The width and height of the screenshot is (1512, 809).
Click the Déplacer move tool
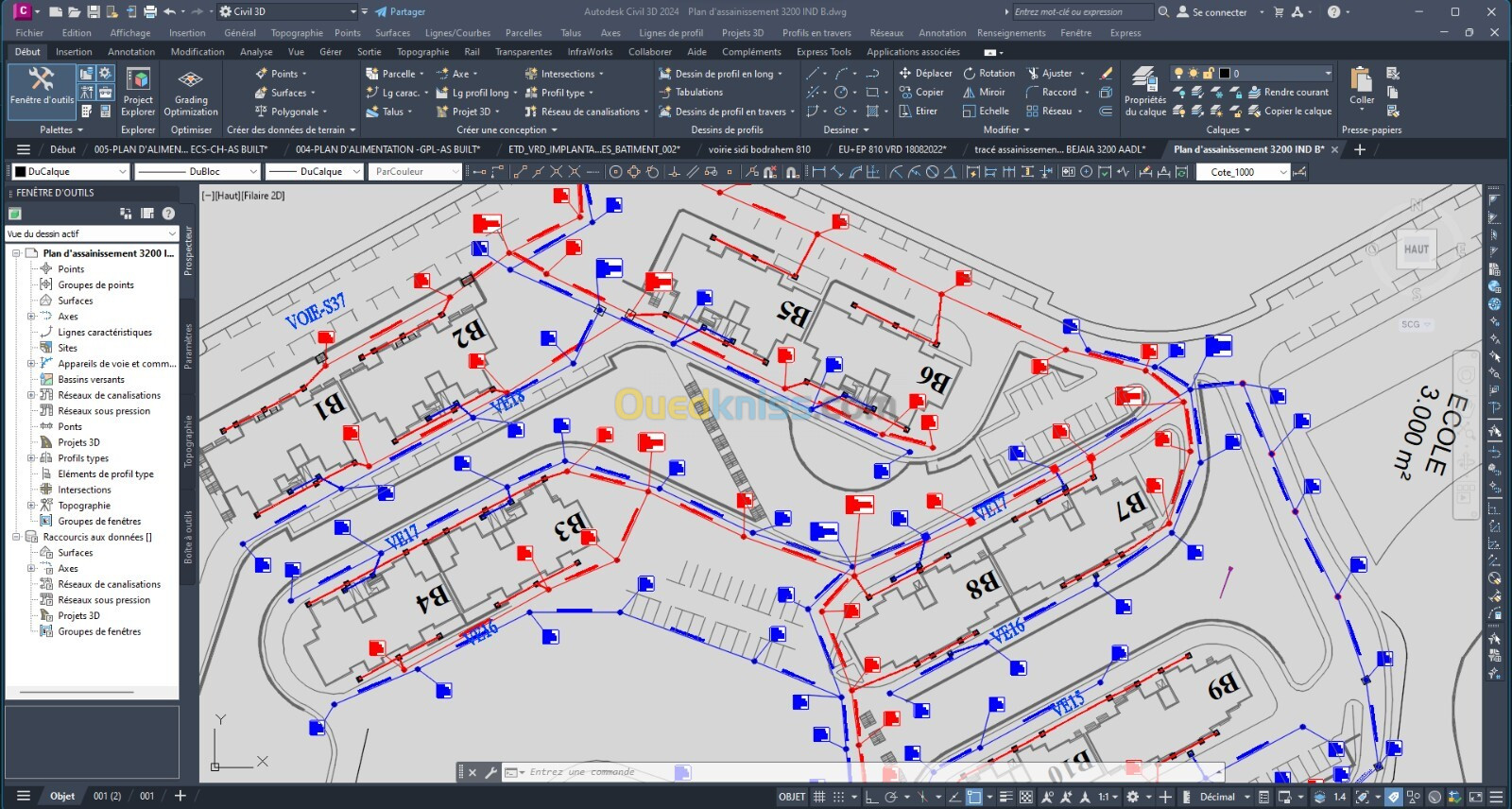pyautogui.click(x=926, y=73)
